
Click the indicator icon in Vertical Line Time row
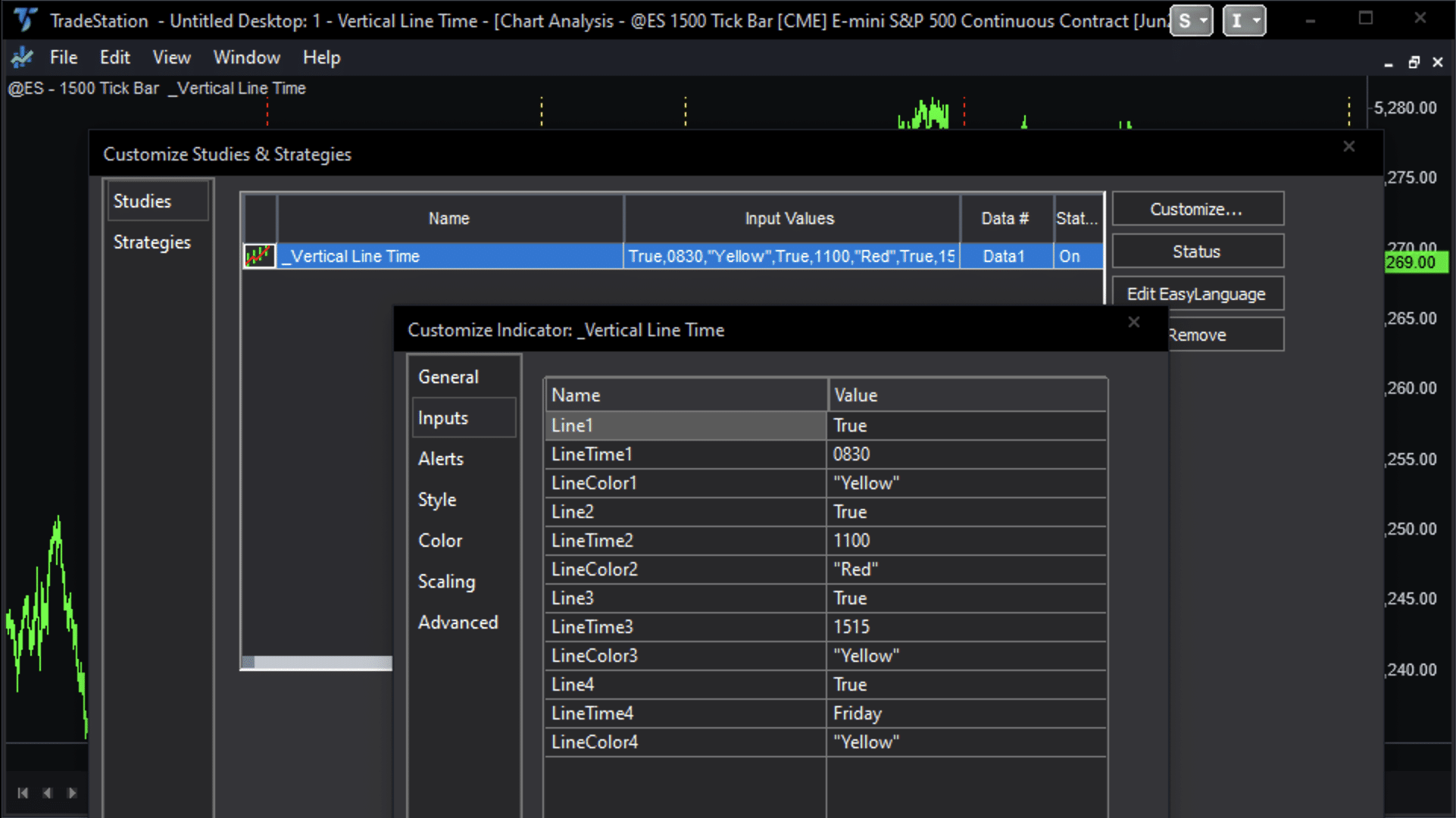(259, 256)
